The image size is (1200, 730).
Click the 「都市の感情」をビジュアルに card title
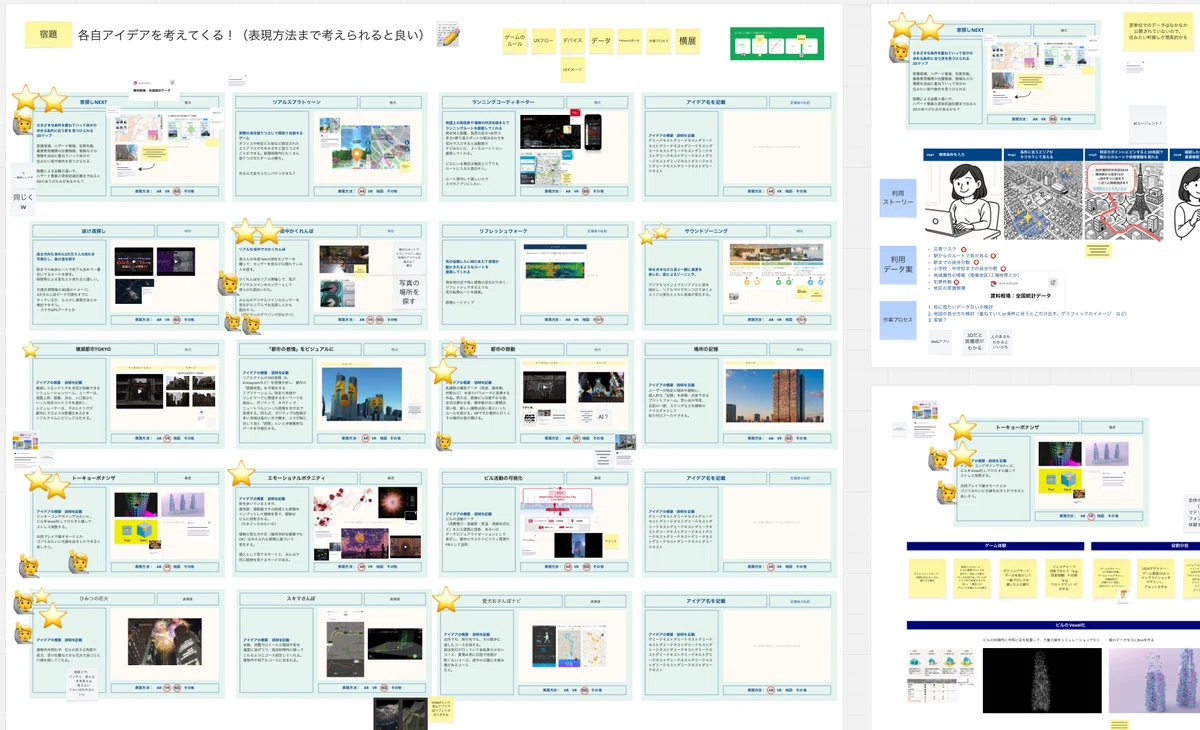pyautogui.click(x=299, y=350)
